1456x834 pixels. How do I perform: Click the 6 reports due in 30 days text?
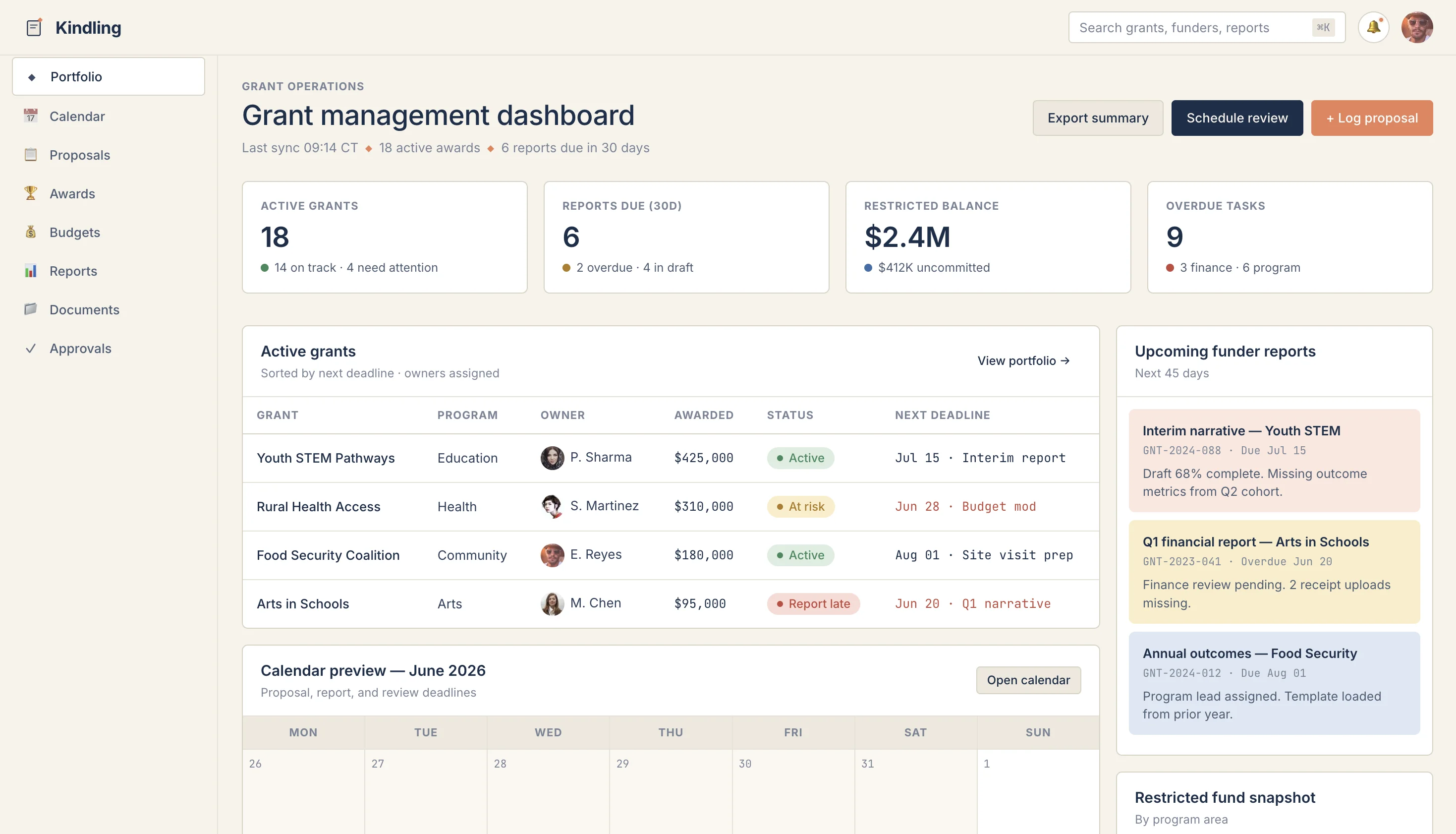point(575,148)
